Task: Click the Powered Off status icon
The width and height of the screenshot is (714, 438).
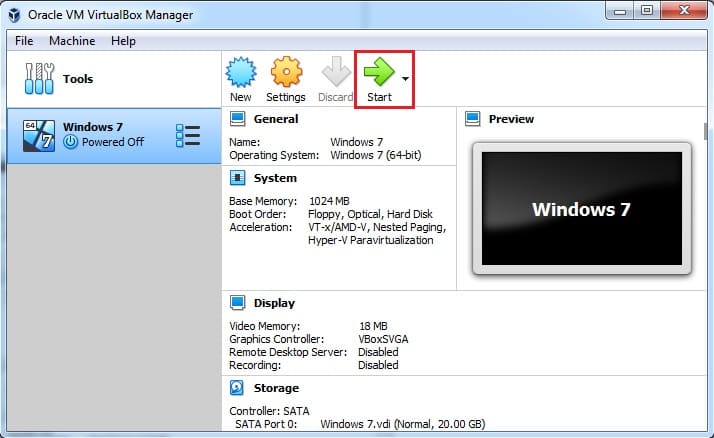Action: click(x=70, y=142)
